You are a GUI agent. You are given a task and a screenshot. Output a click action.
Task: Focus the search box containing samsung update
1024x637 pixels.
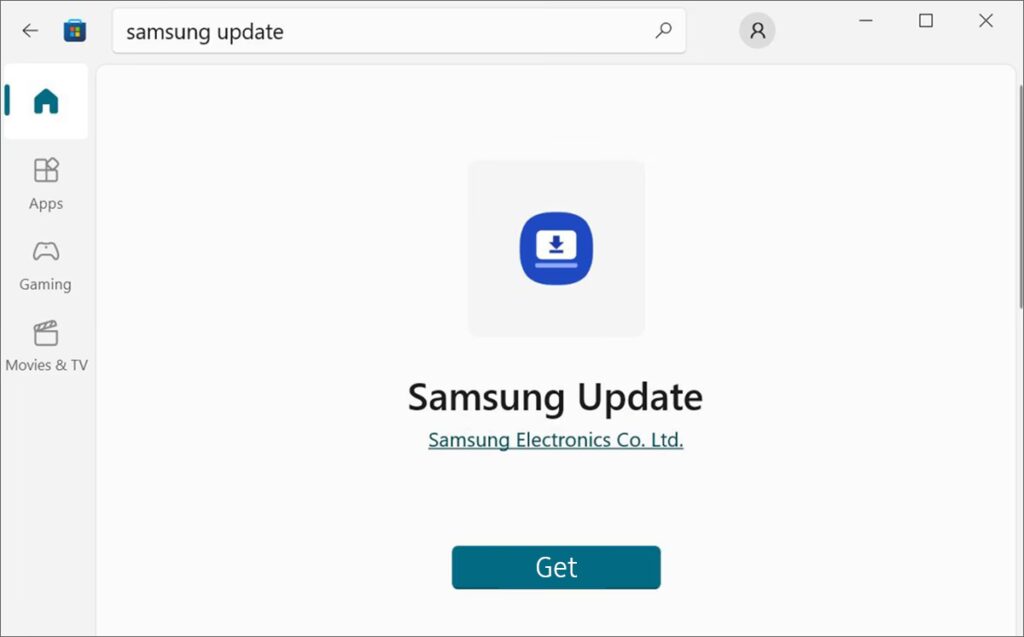[x=399, y=31]
